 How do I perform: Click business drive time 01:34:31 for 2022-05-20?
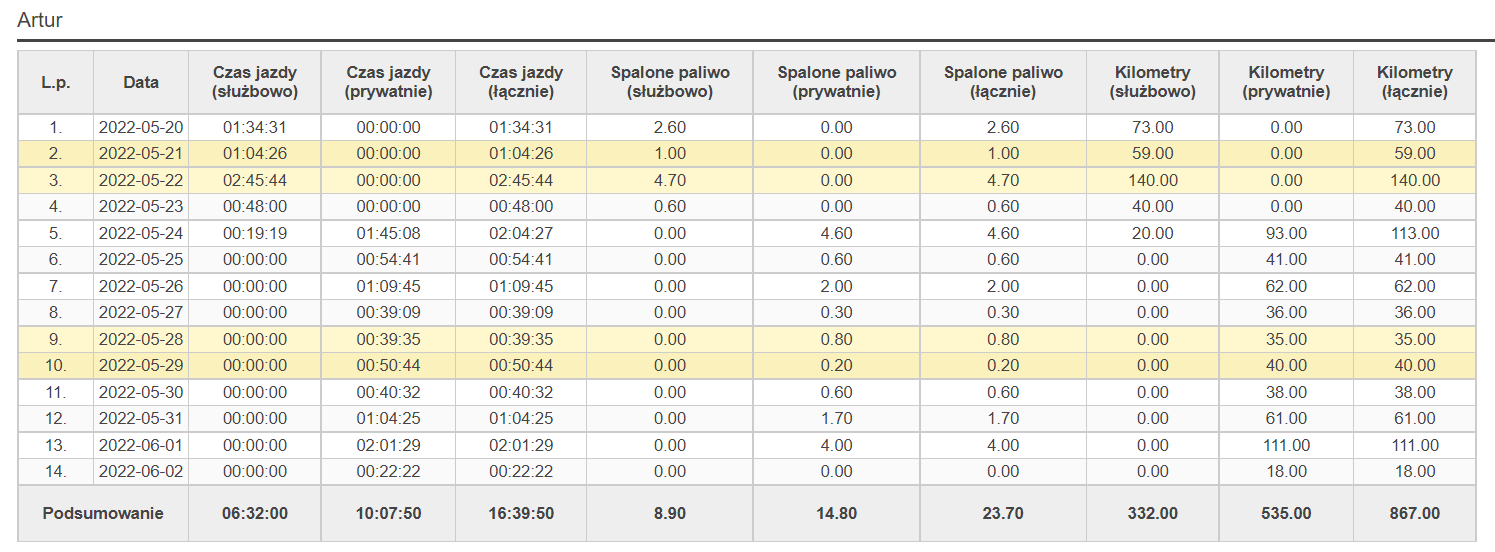click(255, 128)
